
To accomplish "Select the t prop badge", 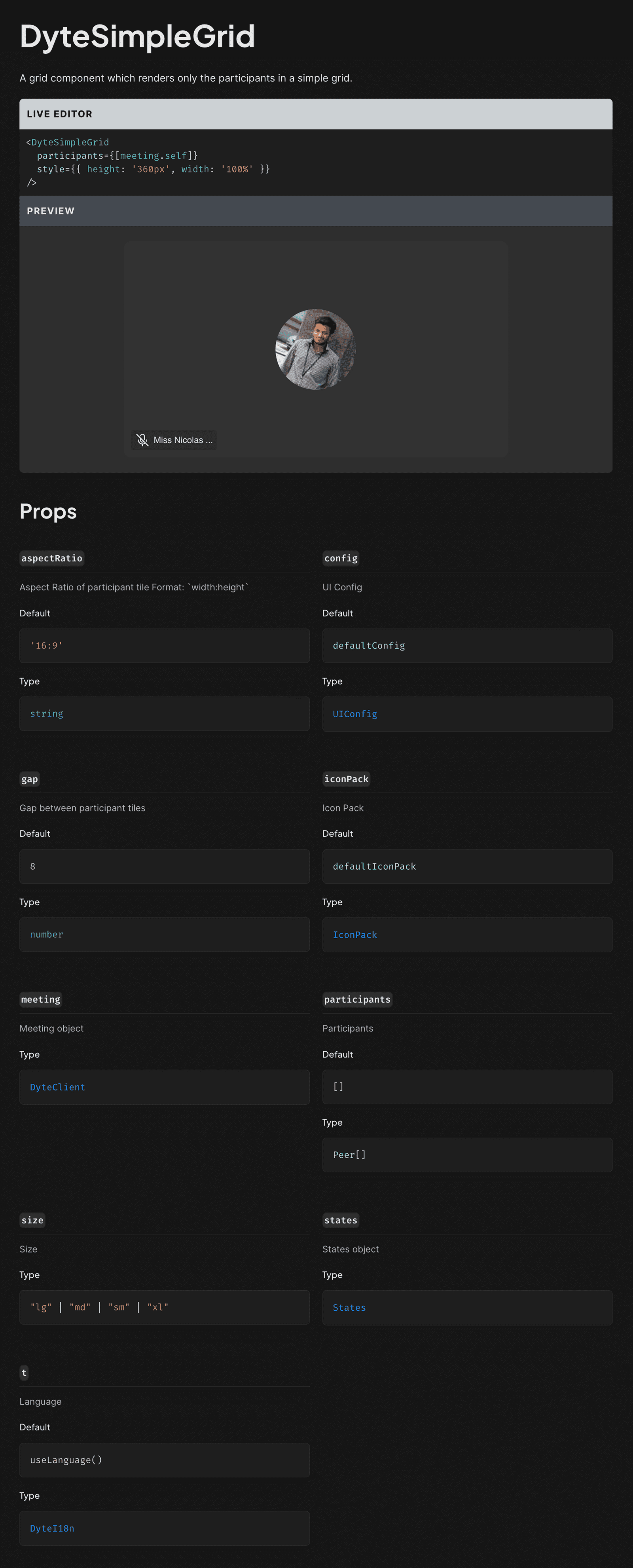I will click(24, 1373).
